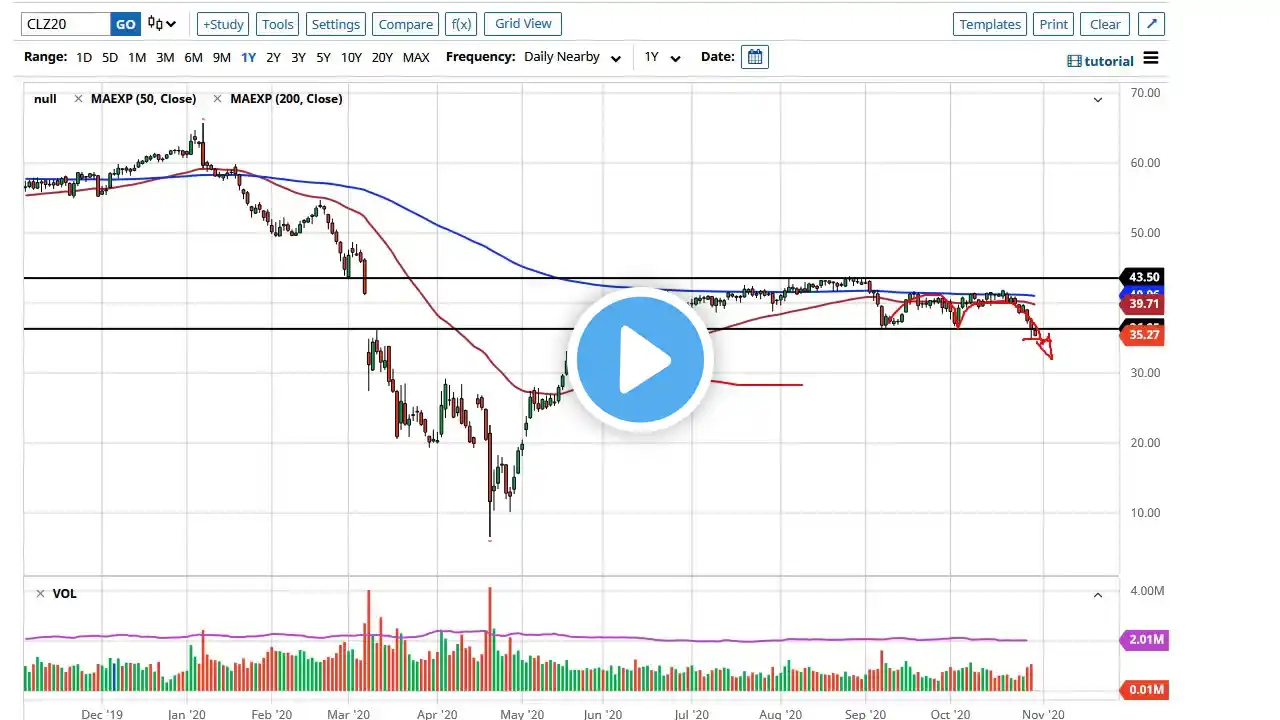
Task: Open the candlestick chart type selector
Action: point(161,24)
